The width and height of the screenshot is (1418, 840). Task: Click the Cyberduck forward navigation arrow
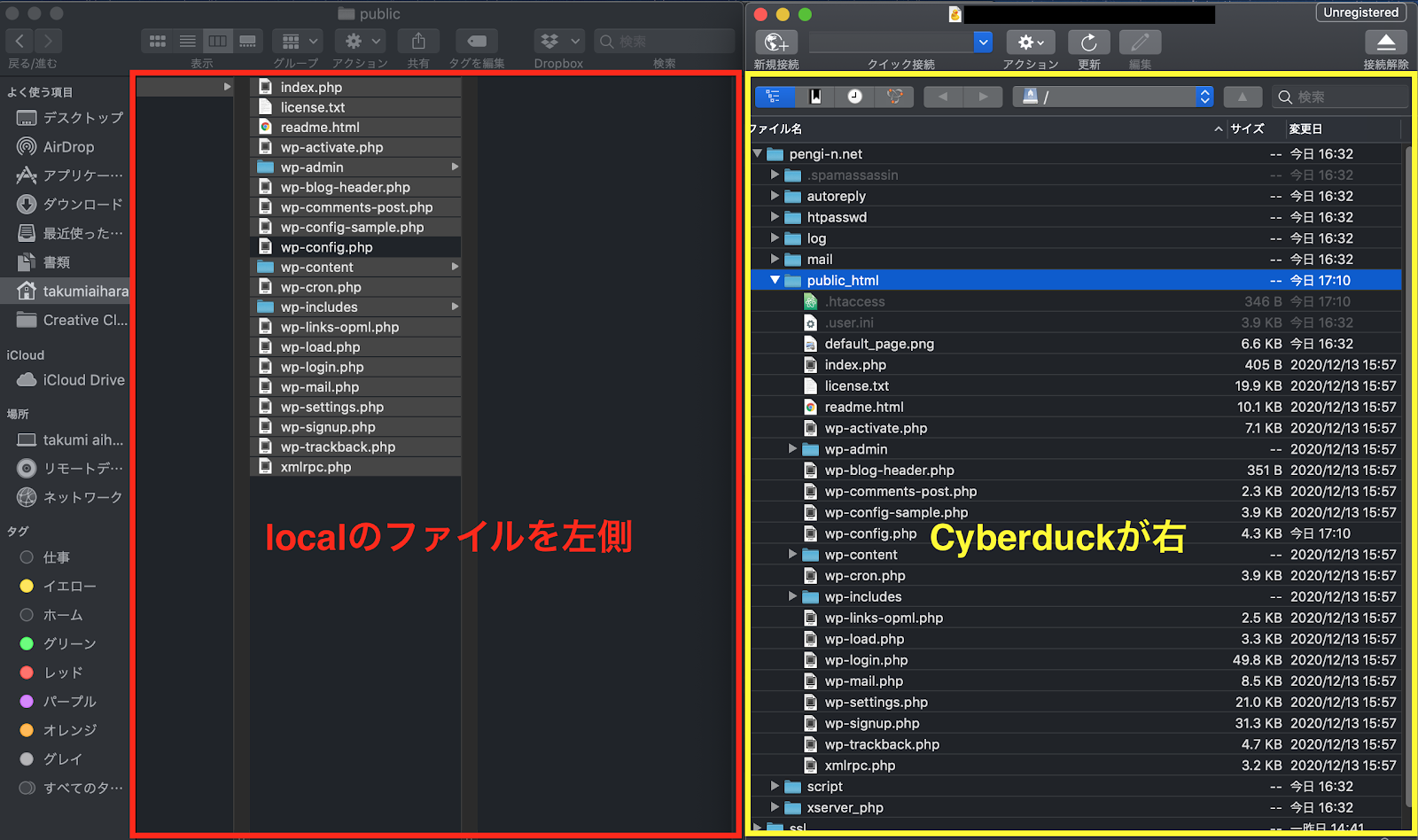(983, 97)
